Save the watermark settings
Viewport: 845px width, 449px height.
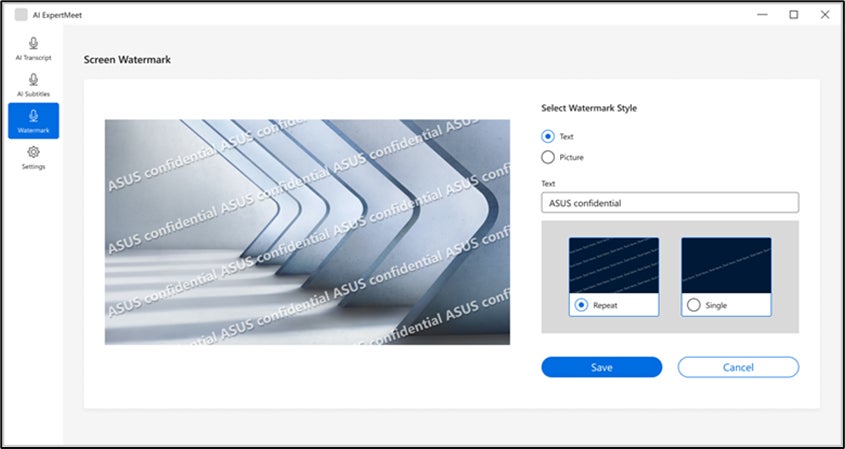[x=601, y=367]
